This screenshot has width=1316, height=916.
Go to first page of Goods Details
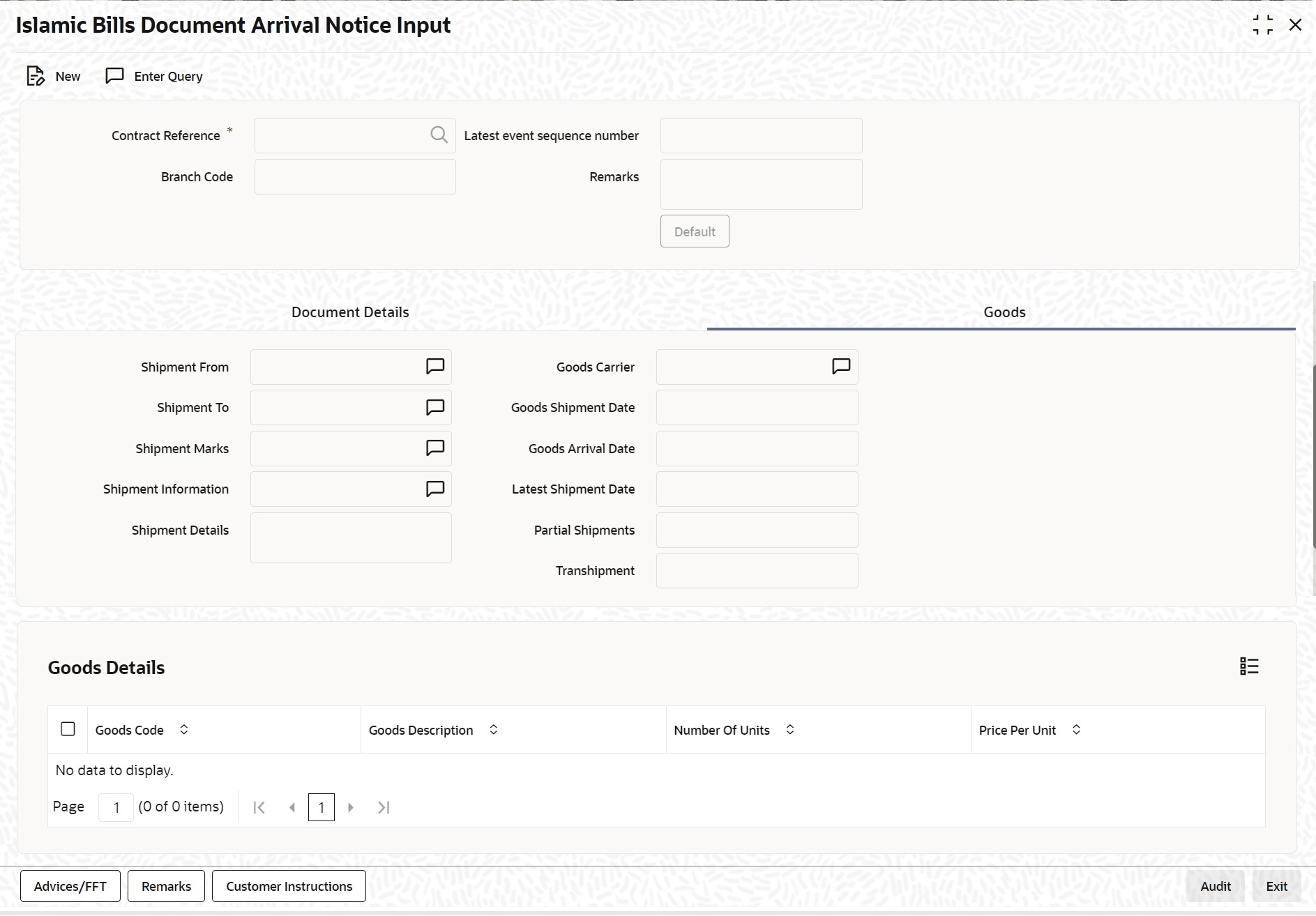(x=259, y=807)
